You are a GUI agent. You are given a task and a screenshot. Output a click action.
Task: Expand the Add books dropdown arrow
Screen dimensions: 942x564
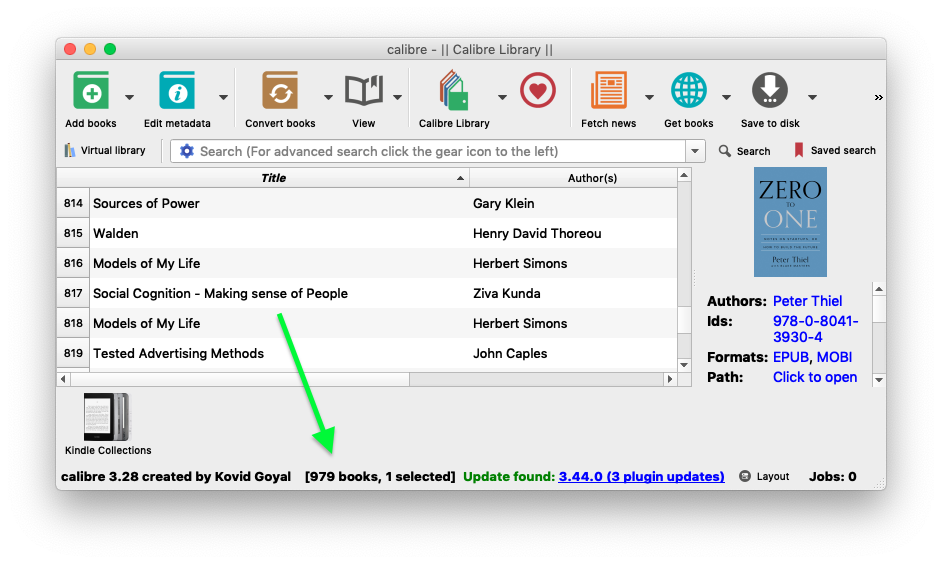[x=129, y=97]
